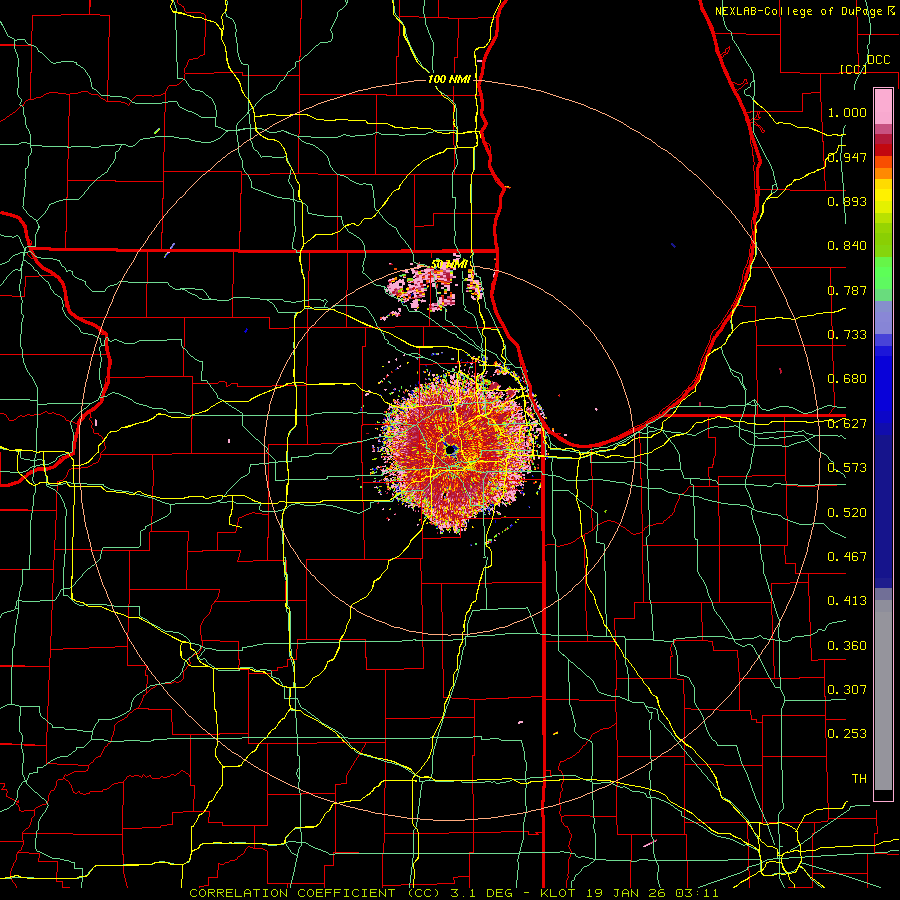
Task: Click the Correlation Coefficient KLOT title caption
Action: (453, 893)
